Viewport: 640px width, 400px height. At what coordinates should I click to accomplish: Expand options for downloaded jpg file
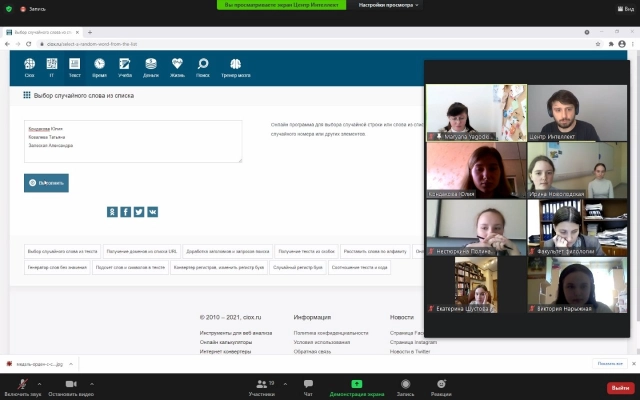[71, 364]
